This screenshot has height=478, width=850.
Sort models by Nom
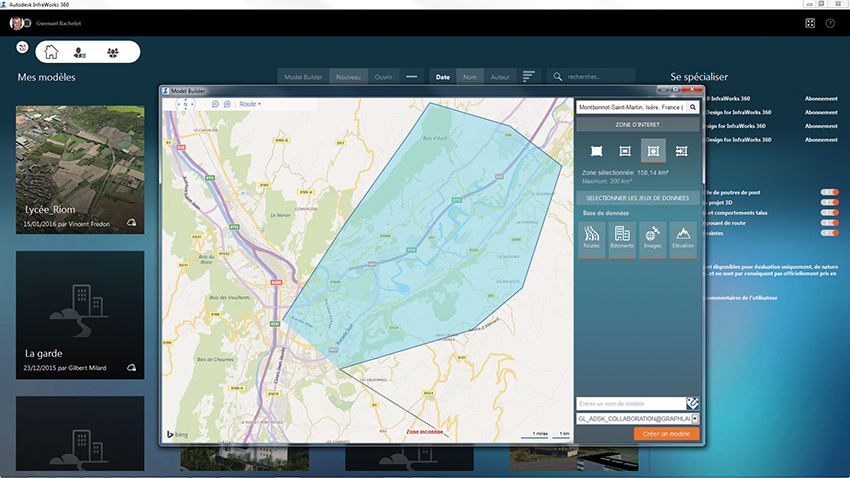[x=470, y=77]
